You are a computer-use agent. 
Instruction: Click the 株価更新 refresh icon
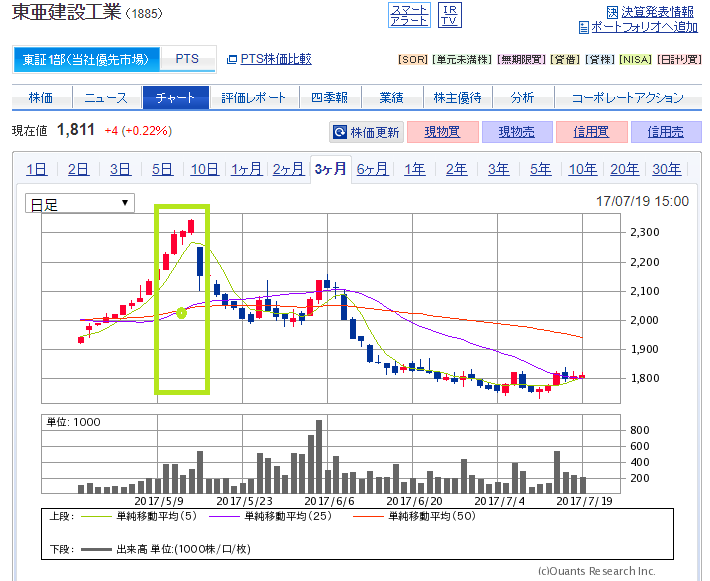click(340, 132)
